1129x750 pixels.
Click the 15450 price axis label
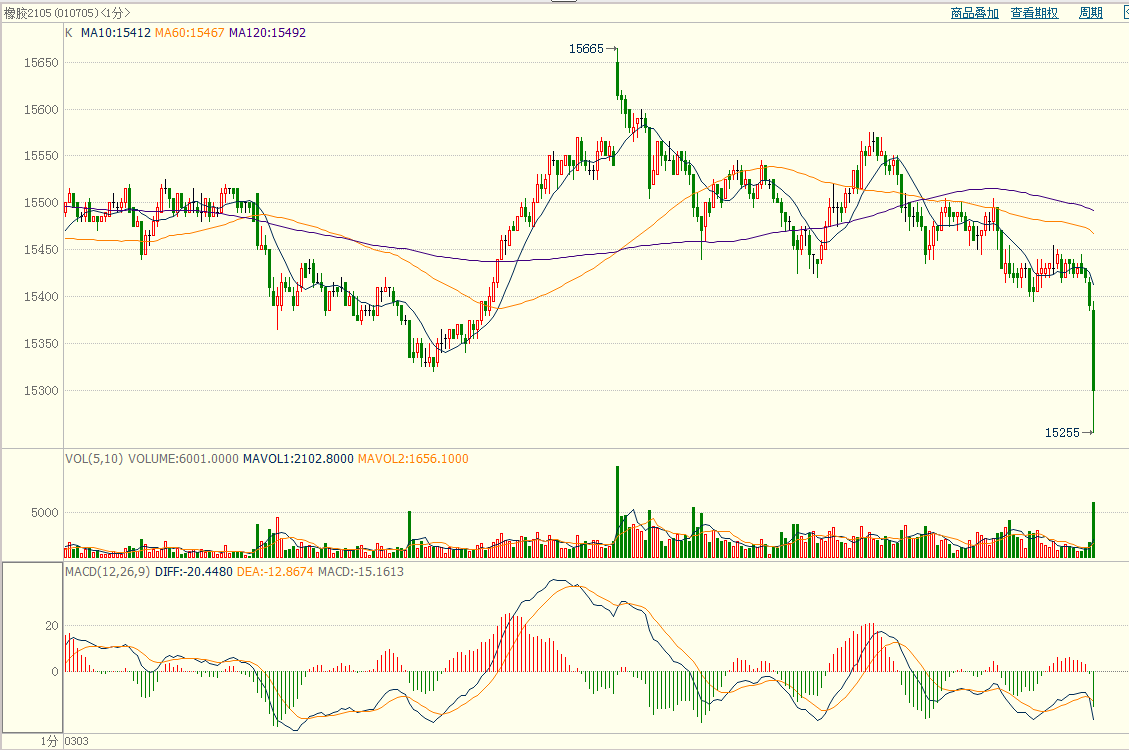[x=41, y=250]
